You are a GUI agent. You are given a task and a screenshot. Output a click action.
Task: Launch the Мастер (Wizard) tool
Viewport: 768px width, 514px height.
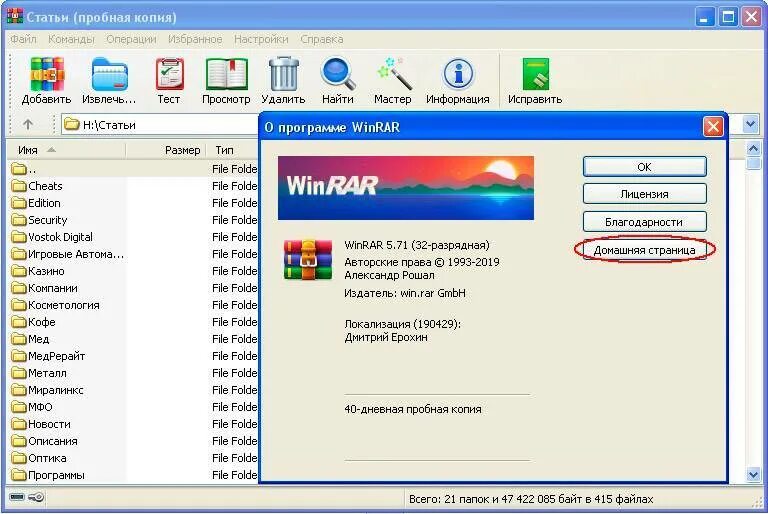(394, 74)
